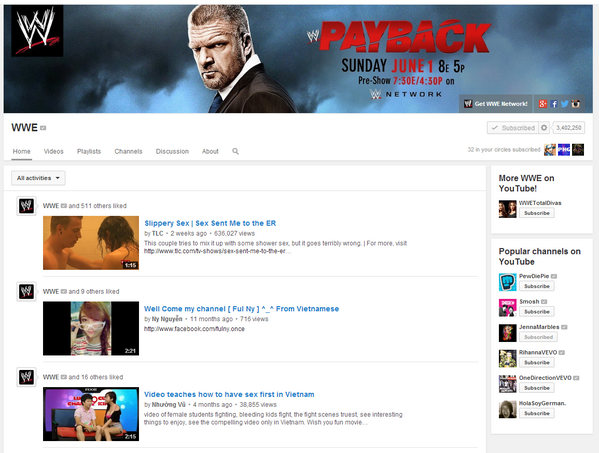599x453 pixels.
Task: Play the thumbnail with 1:15 duration
Action: tap(91, 243)
